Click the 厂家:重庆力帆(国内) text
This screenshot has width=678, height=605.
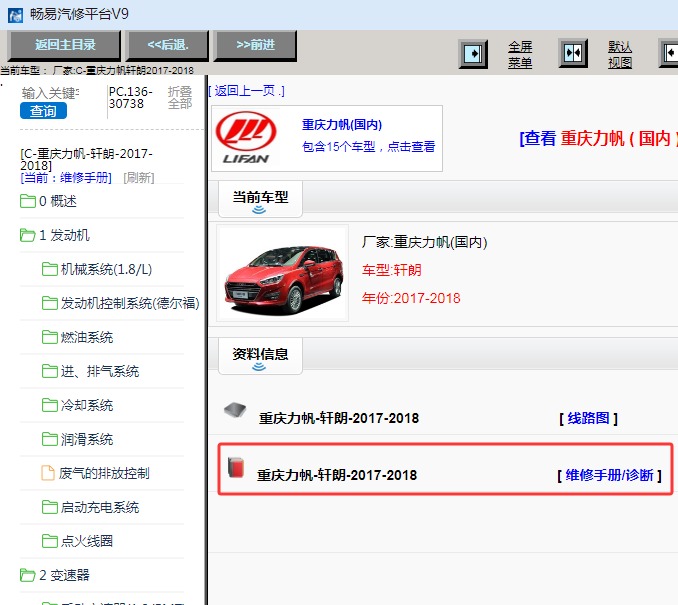(425, 242)
